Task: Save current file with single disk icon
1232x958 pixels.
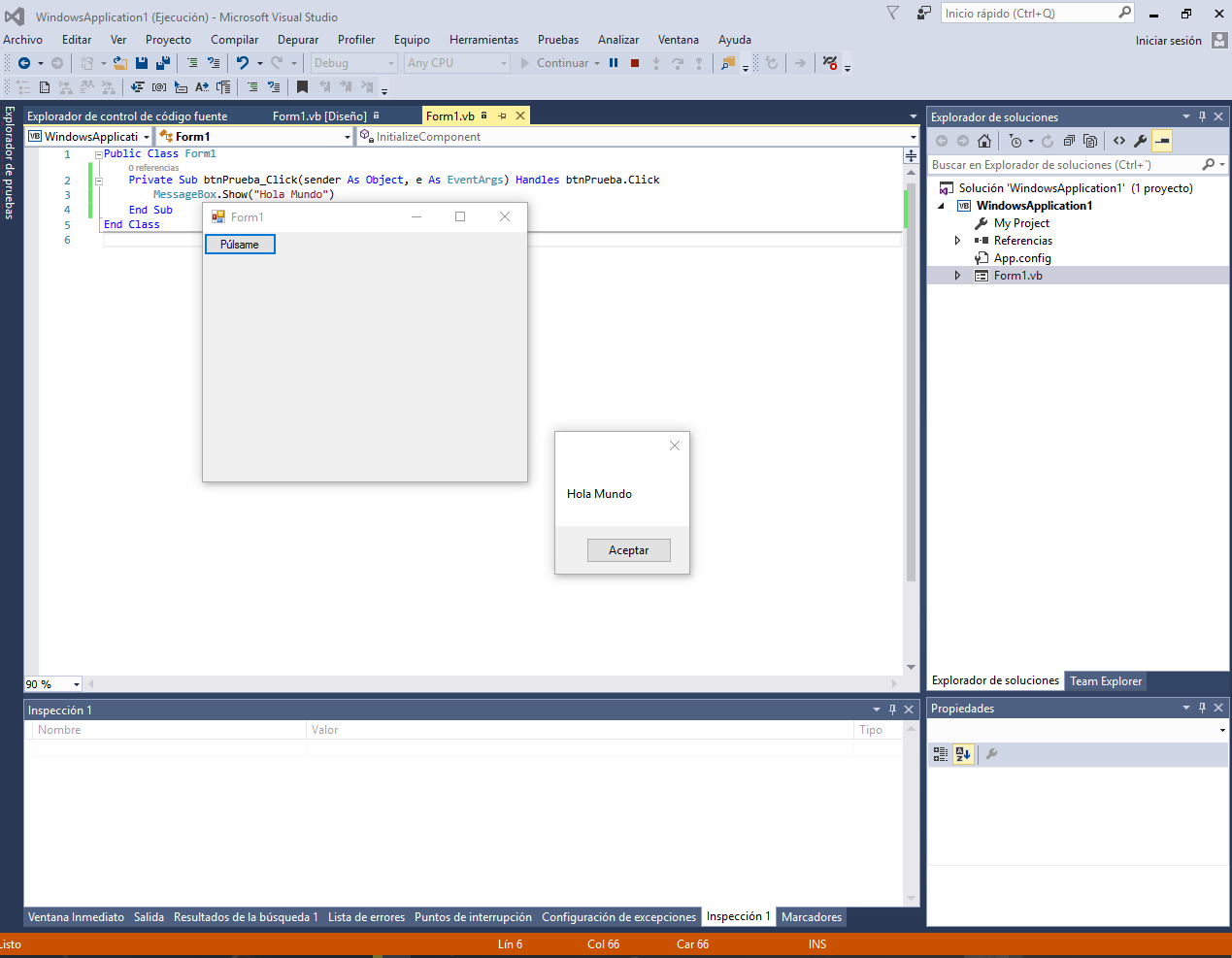Action: pos(142,63)
